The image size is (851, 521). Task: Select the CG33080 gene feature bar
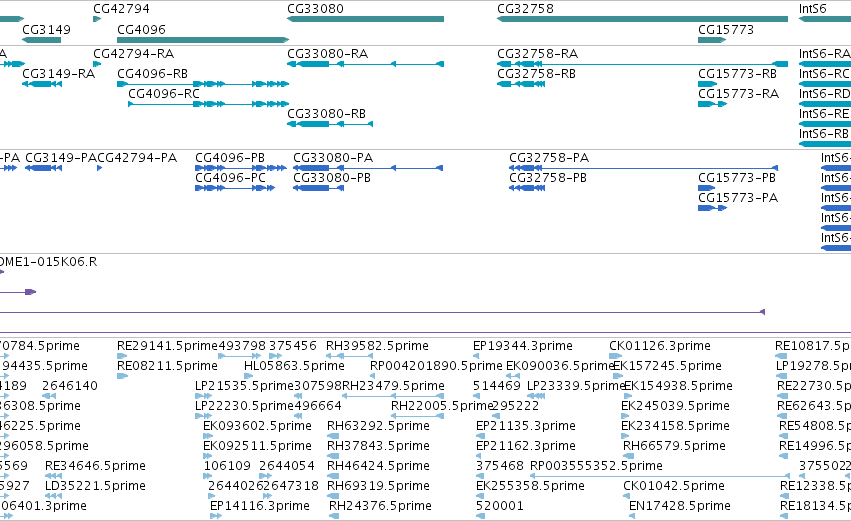pyautogui.click(x=365, y=19)
